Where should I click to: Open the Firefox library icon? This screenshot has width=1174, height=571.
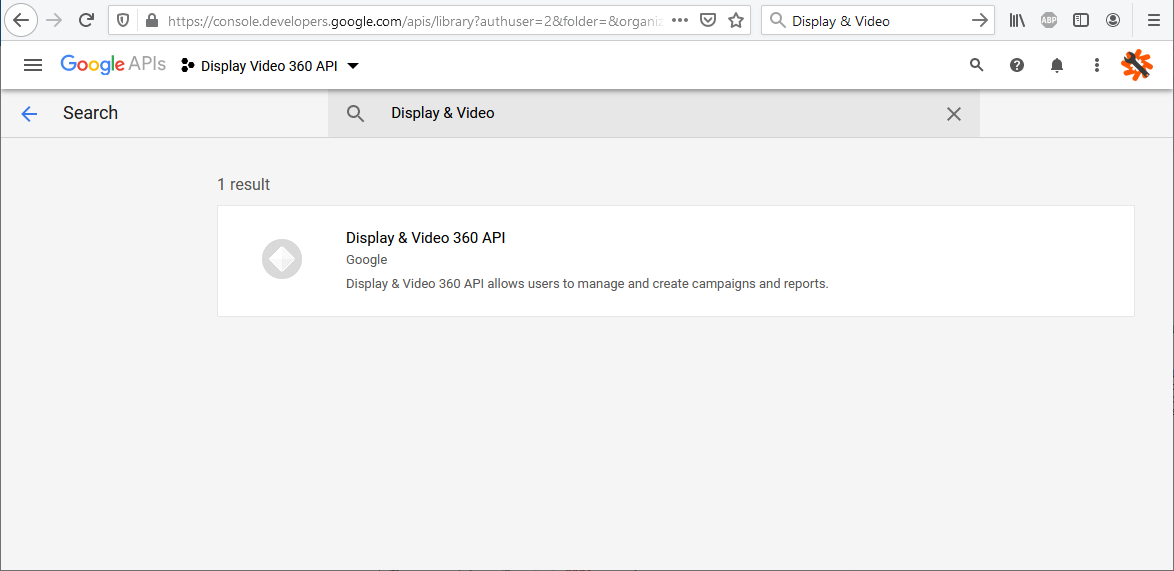click(1017, 20)
